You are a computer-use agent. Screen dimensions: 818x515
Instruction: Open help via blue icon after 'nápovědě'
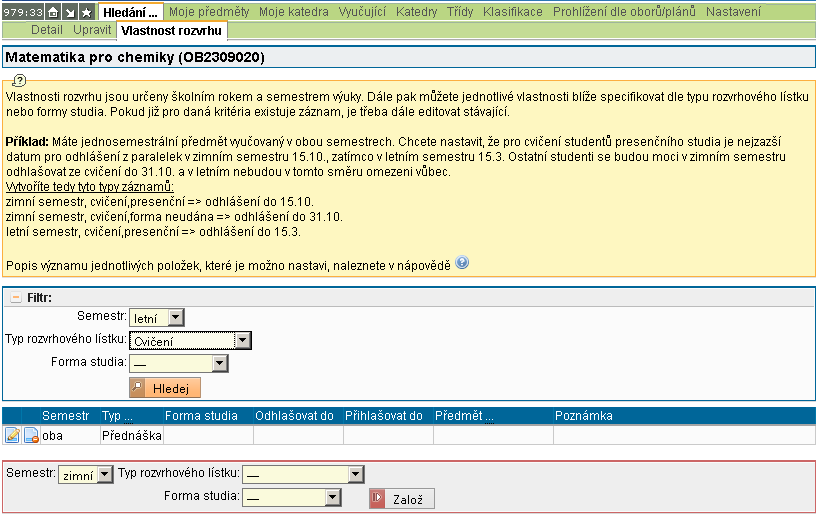click(462, 263)
